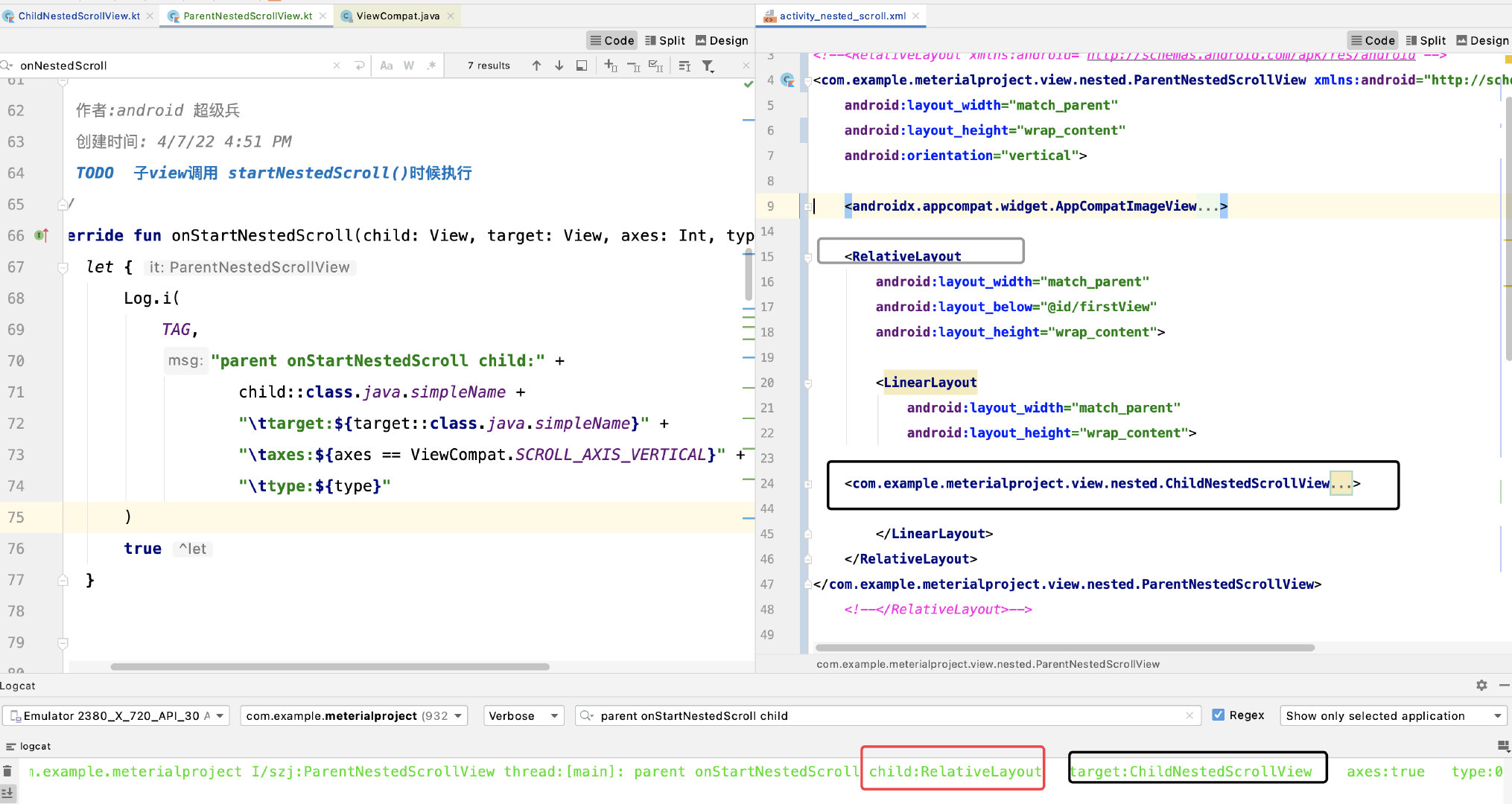Toggle whole Words option in search

coord(408,66)
